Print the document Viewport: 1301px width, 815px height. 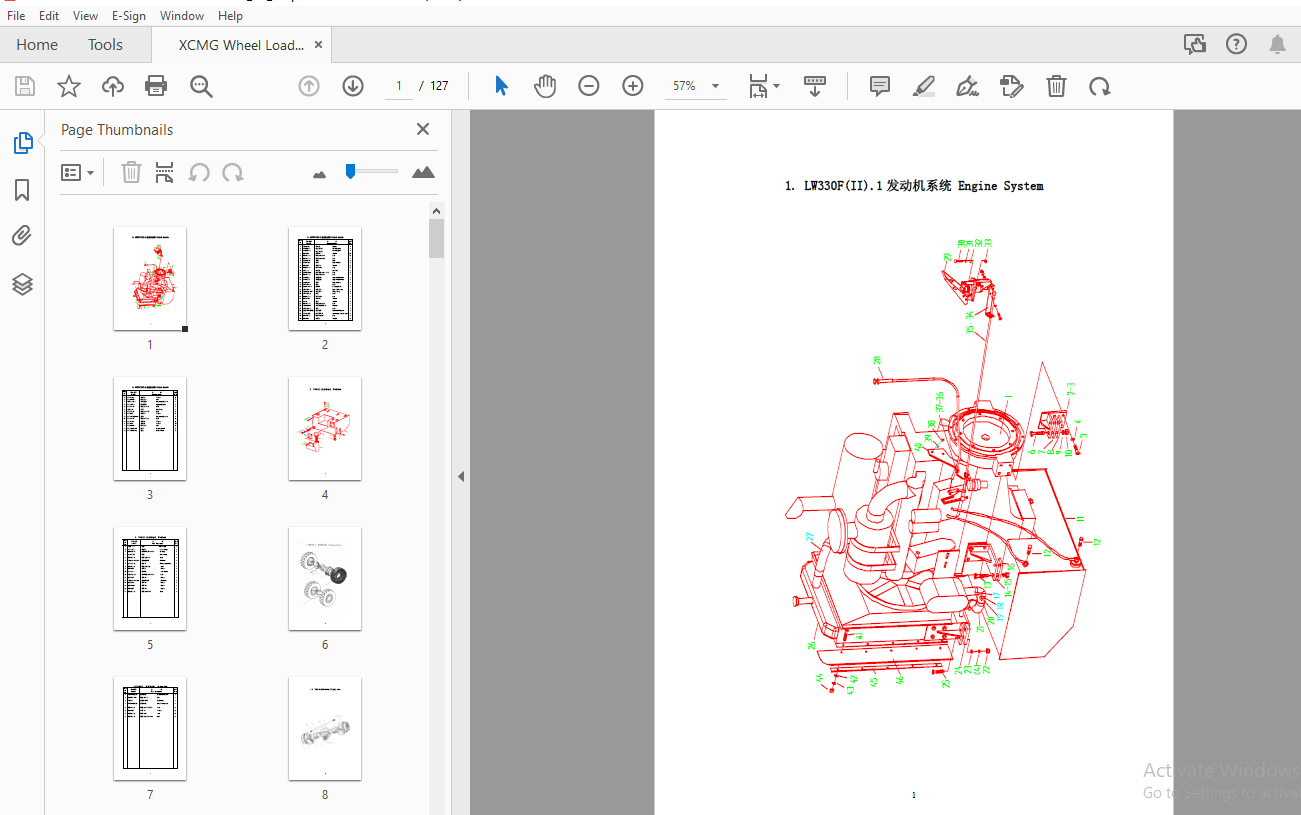(x=156, y=86)
